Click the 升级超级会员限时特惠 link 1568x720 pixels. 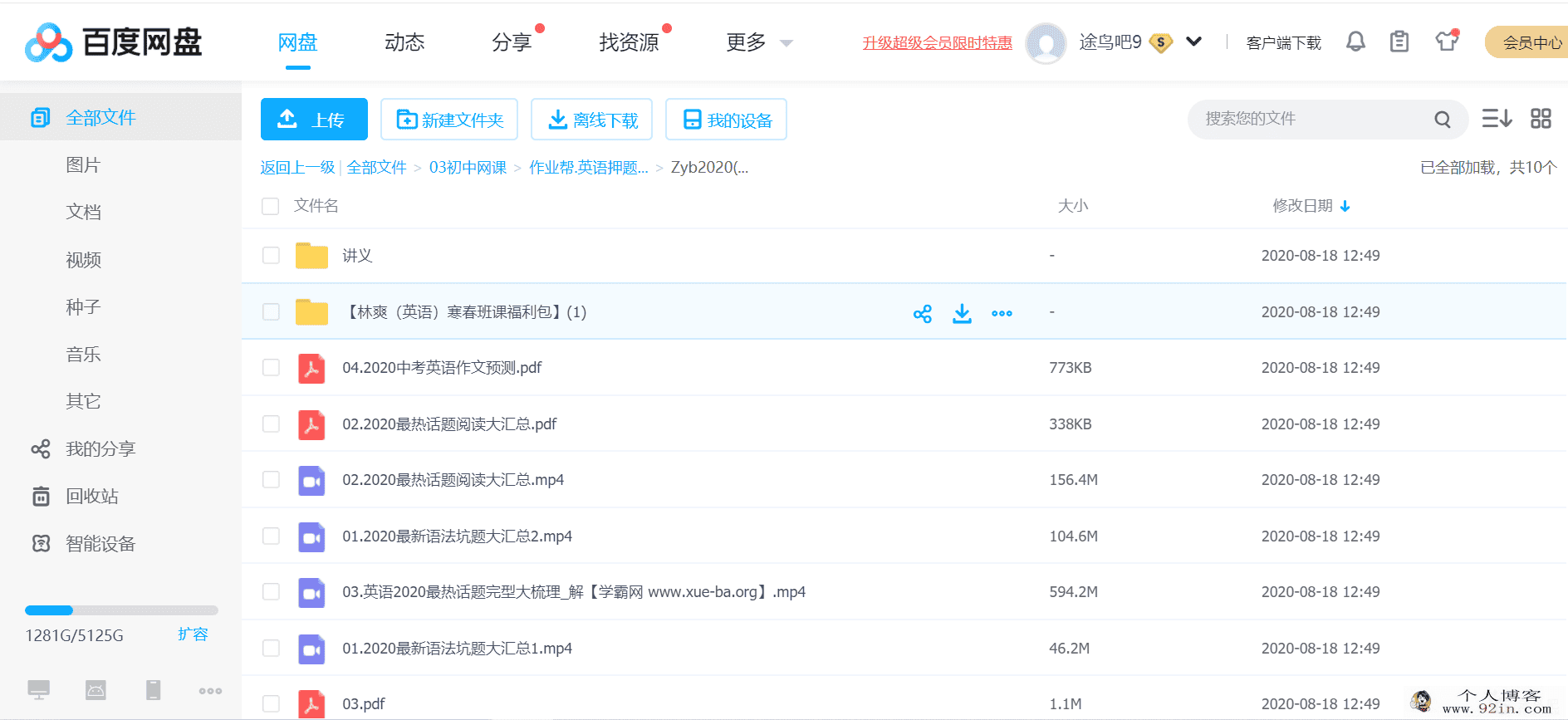point(937,42)
